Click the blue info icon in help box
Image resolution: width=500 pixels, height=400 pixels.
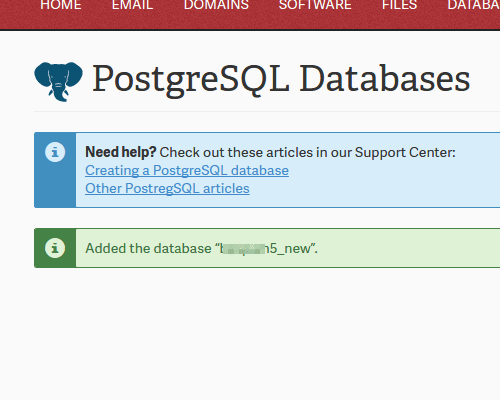(55, 152)
